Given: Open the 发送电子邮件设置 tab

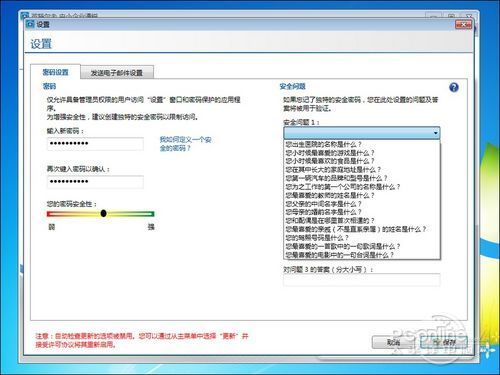Looking at the screenshot, I should [117, 73].
